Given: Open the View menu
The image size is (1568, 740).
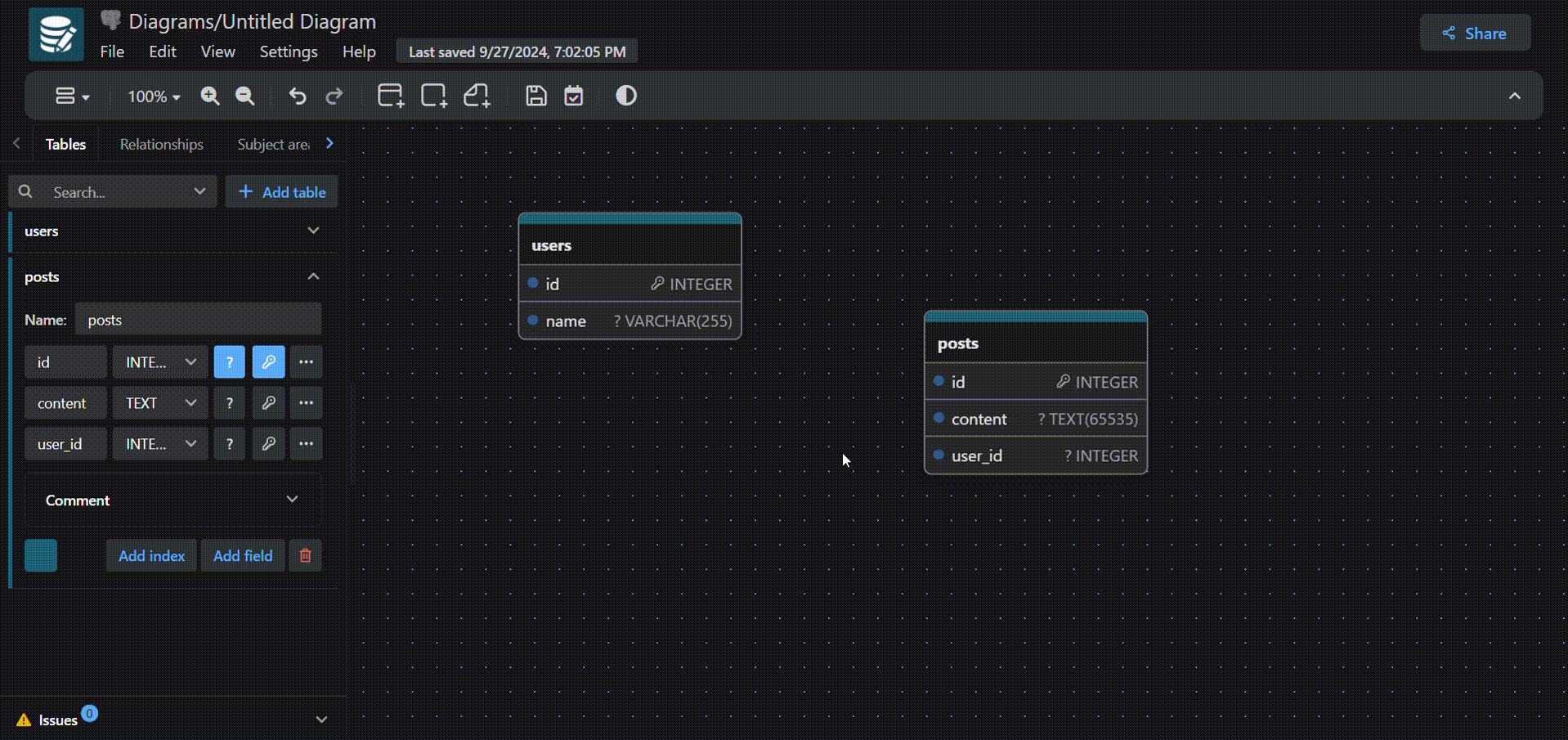Looking at the screenshot, I should click(x=218, y=52).
